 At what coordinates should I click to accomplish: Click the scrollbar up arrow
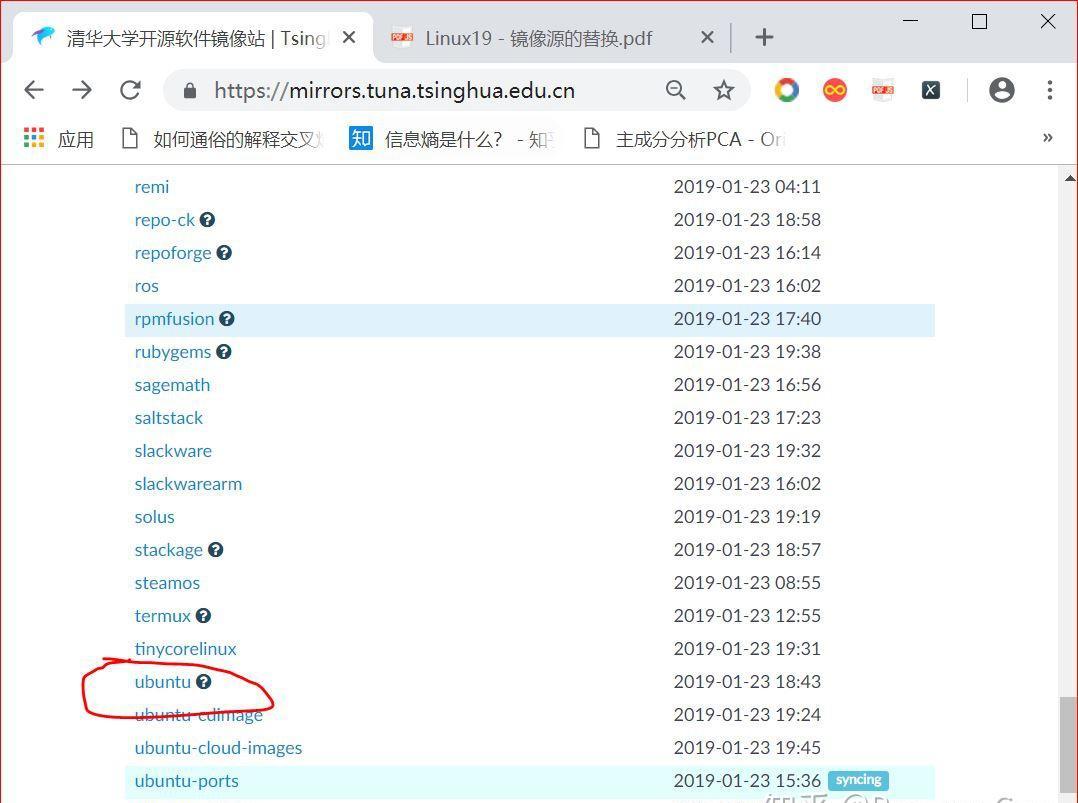pyautogui.click(x=1070, y=179)
